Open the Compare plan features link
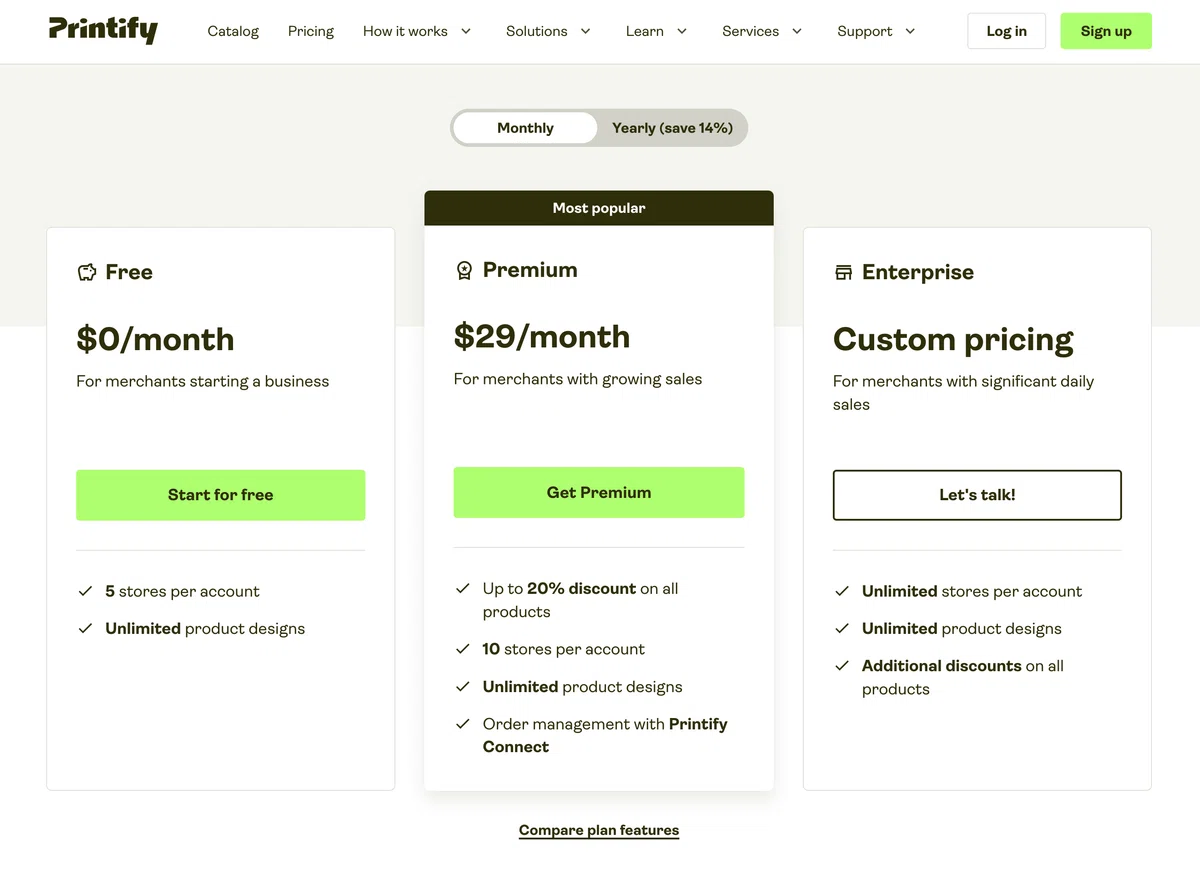Screen dimensions: 1200x874 [599, 830]
